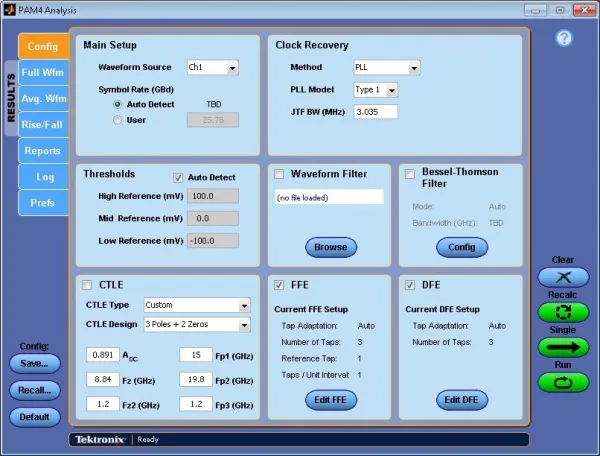Click the blue help question mark icon
Viewport: 600px width, 456px height.
[563, 38]
